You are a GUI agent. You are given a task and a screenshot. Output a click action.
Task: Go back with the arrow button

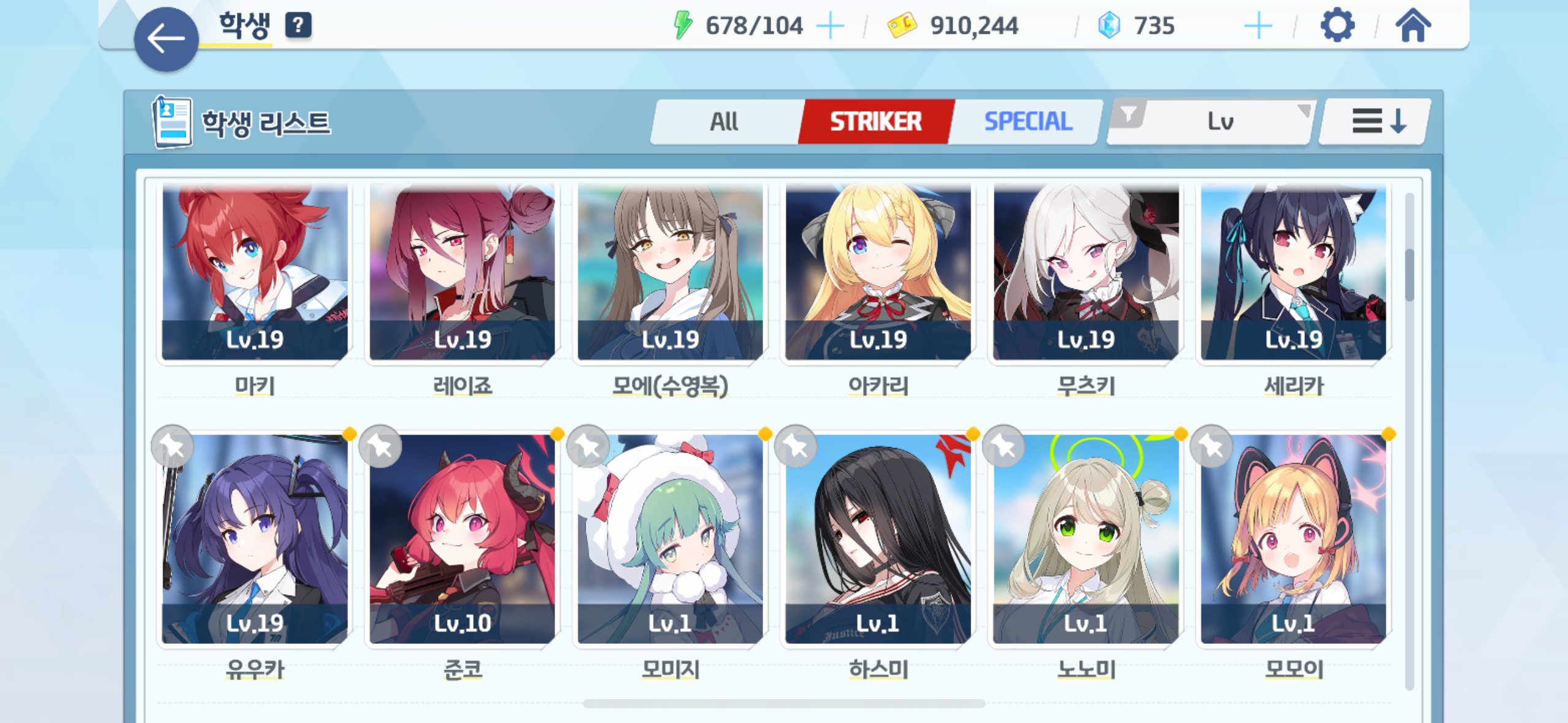pyautogui.click(x=166, y=39)
